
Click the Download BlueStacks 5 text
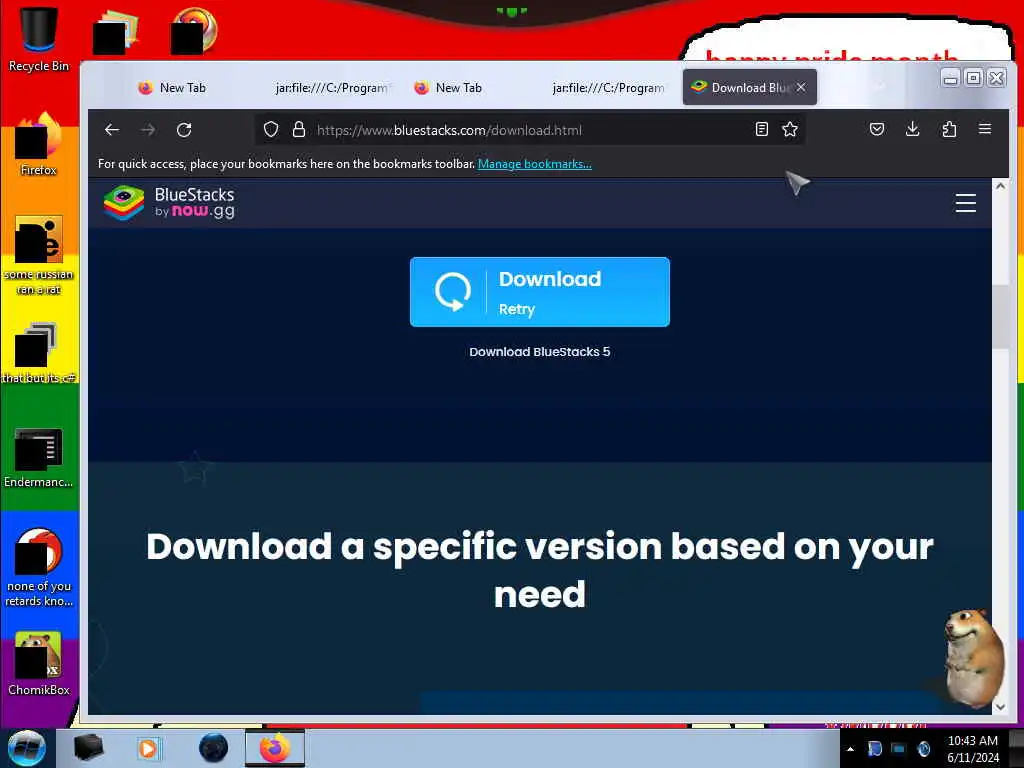pos(539,352)
